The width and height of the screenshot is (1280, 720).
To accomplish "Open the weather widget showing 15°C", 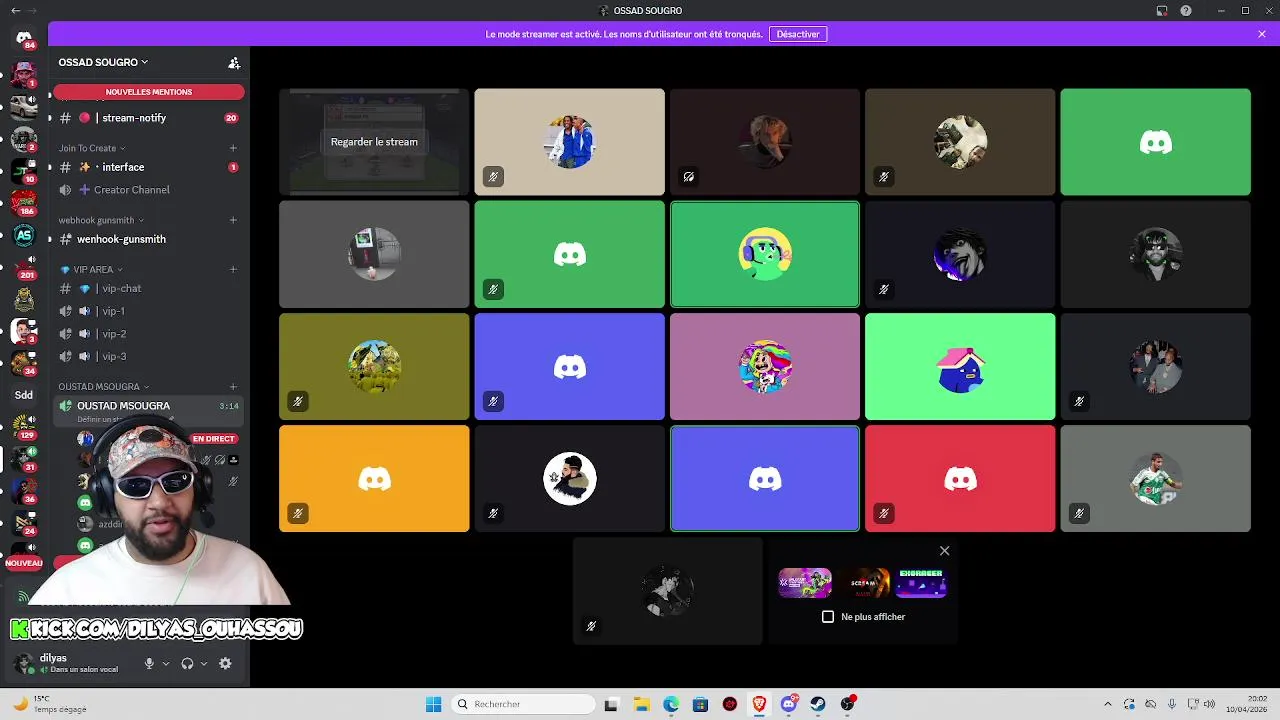I will pos(48,704).
